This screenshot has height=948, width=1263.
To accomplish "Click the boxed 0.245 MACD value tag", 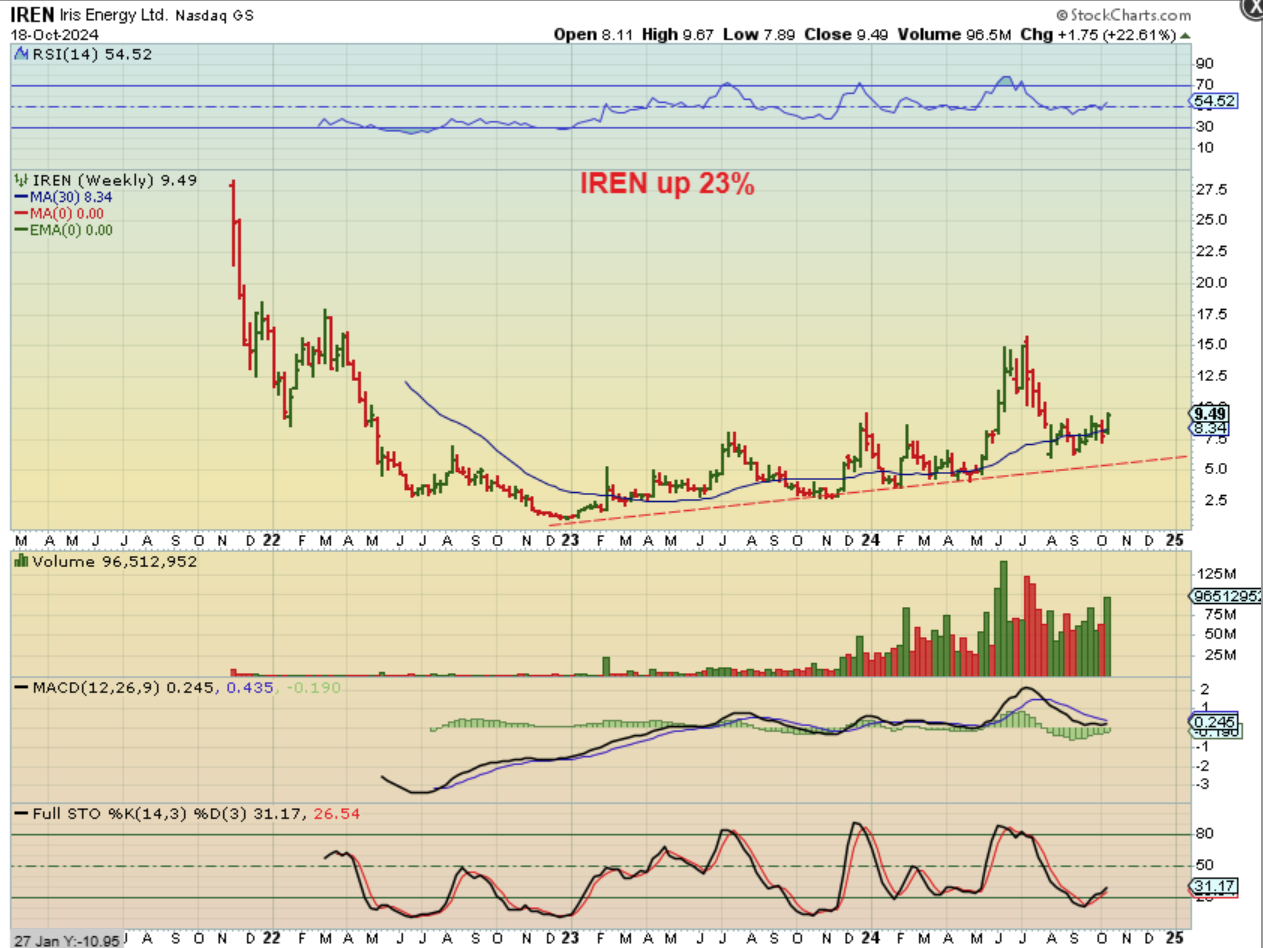I will tap(1211, 721).
